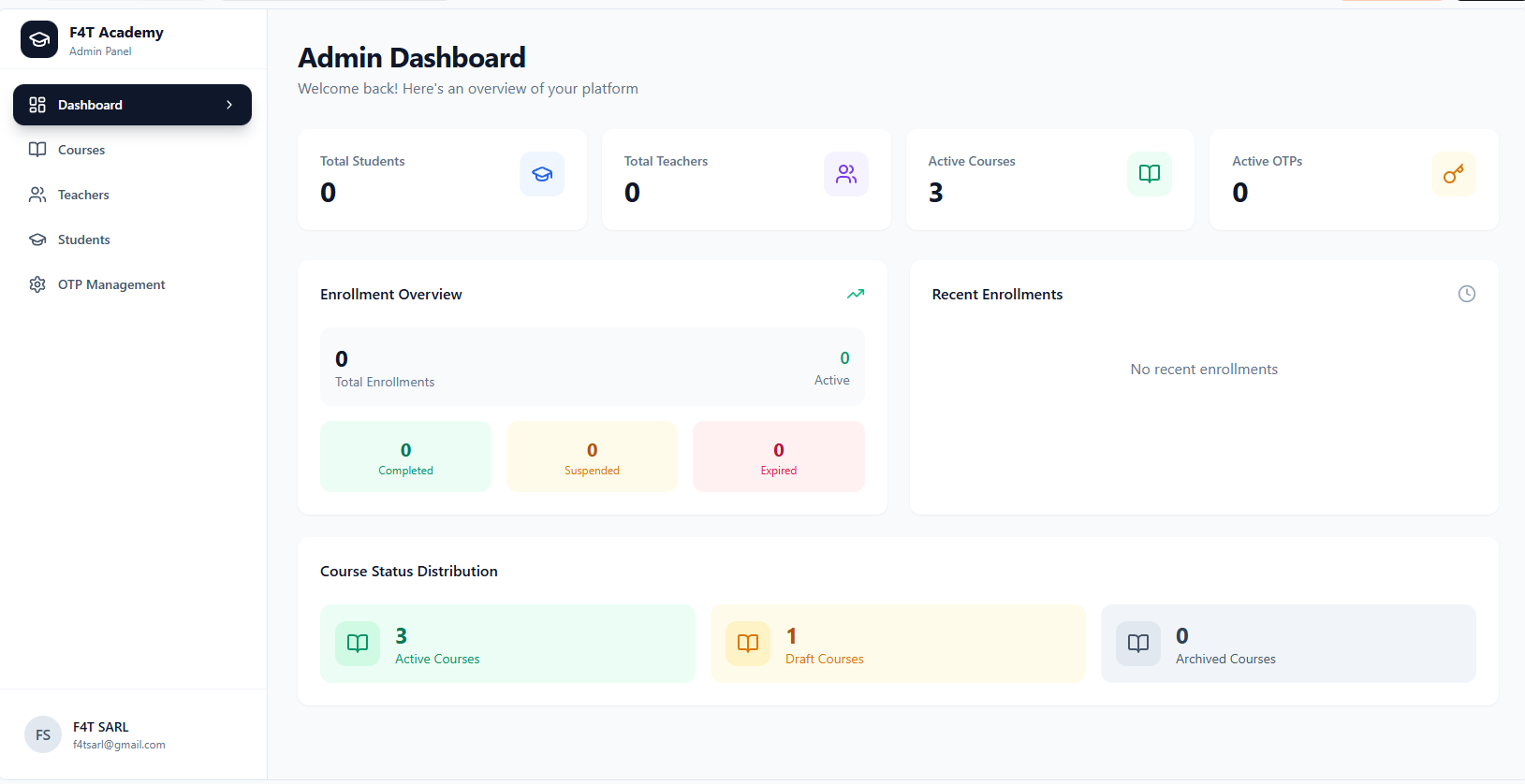Click the f4tsarl@gmail.com email text
This screenshot has width=1525, height=784.
click(119, 745)
